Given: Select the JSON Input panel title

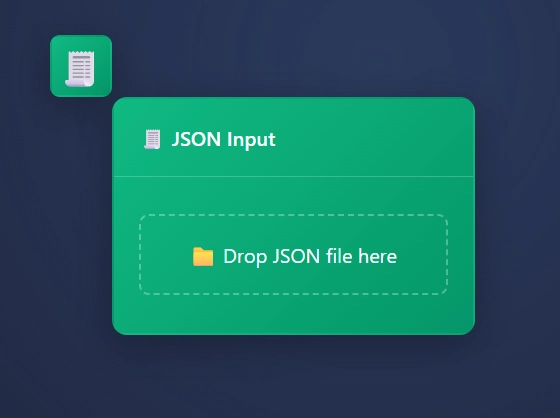Looking at the screenshot, I should pos(224,139).
